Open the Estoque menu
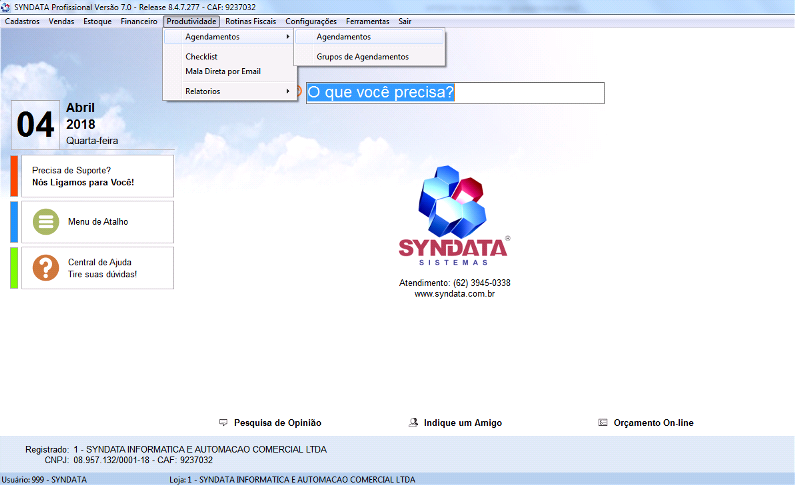Image resolution: width=795 pixels, height=485 pixels. (97, 21)
